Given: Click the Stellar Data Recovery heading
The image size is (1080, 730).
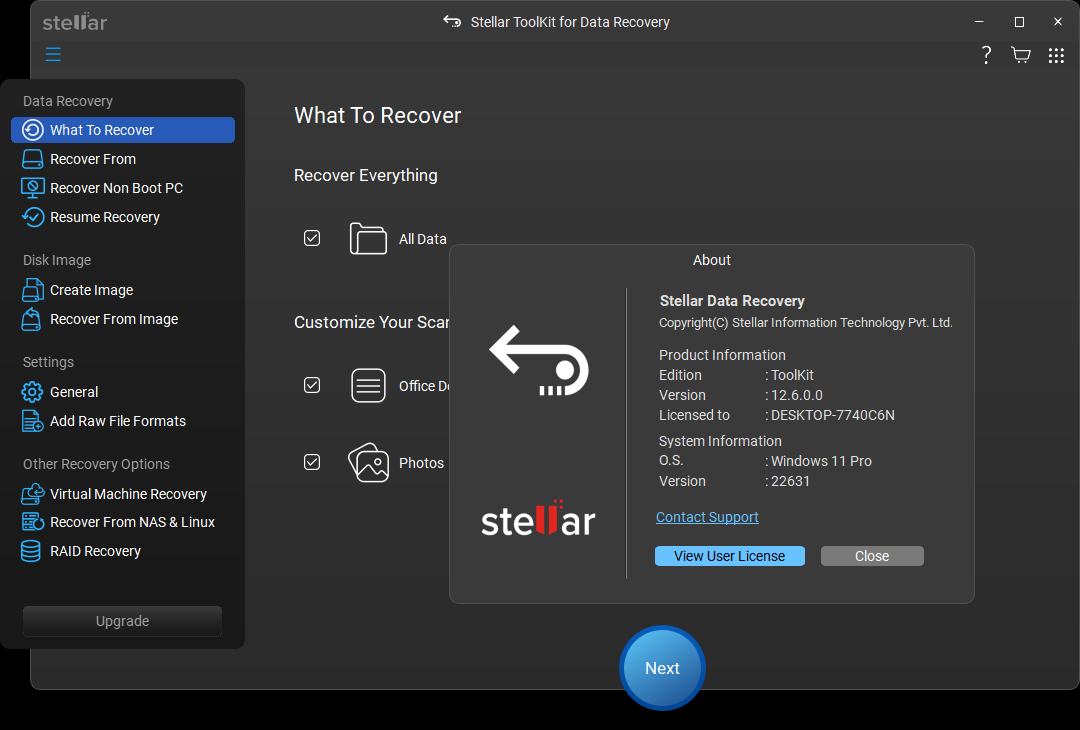Looking at the screenshot, I should point(732,301).
